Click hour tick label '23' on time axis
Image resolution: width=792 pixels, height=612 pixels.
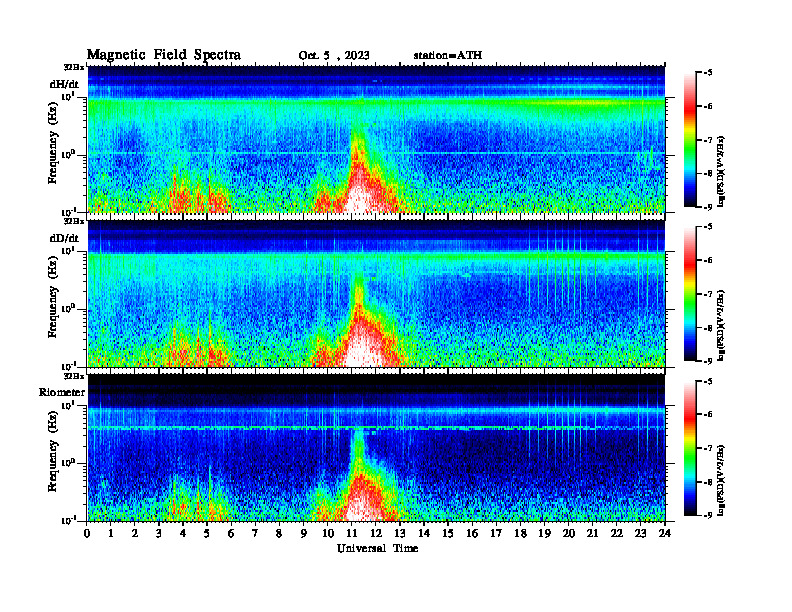[640, 533]
